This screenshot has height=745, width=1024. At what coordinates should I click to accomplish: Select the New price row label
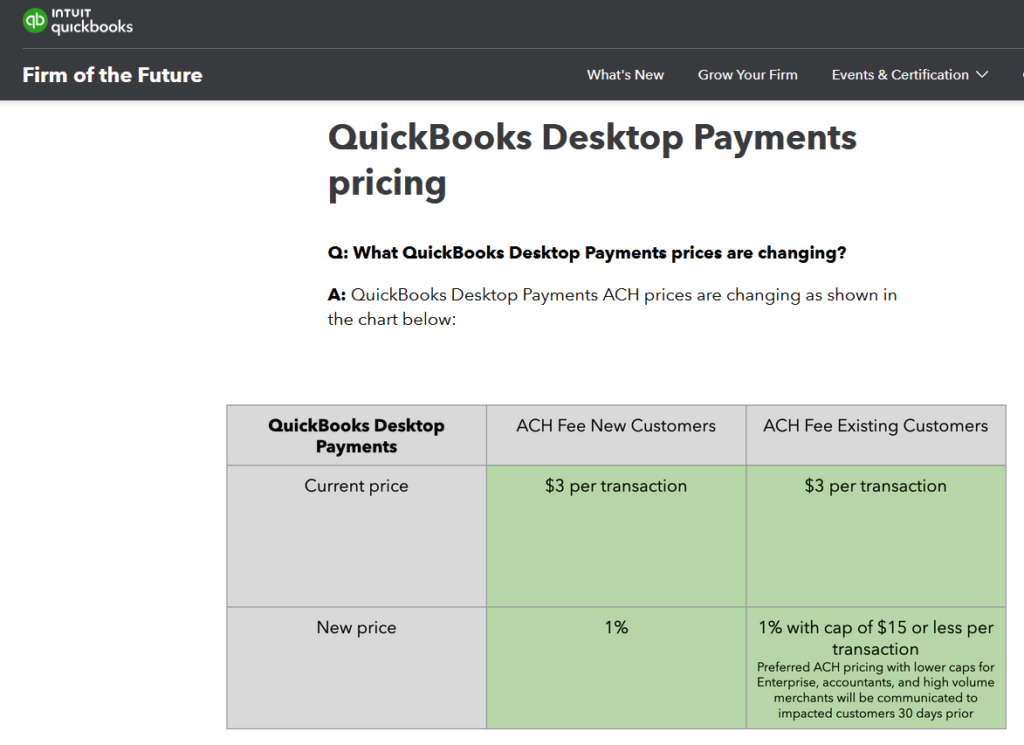point(357,627)
